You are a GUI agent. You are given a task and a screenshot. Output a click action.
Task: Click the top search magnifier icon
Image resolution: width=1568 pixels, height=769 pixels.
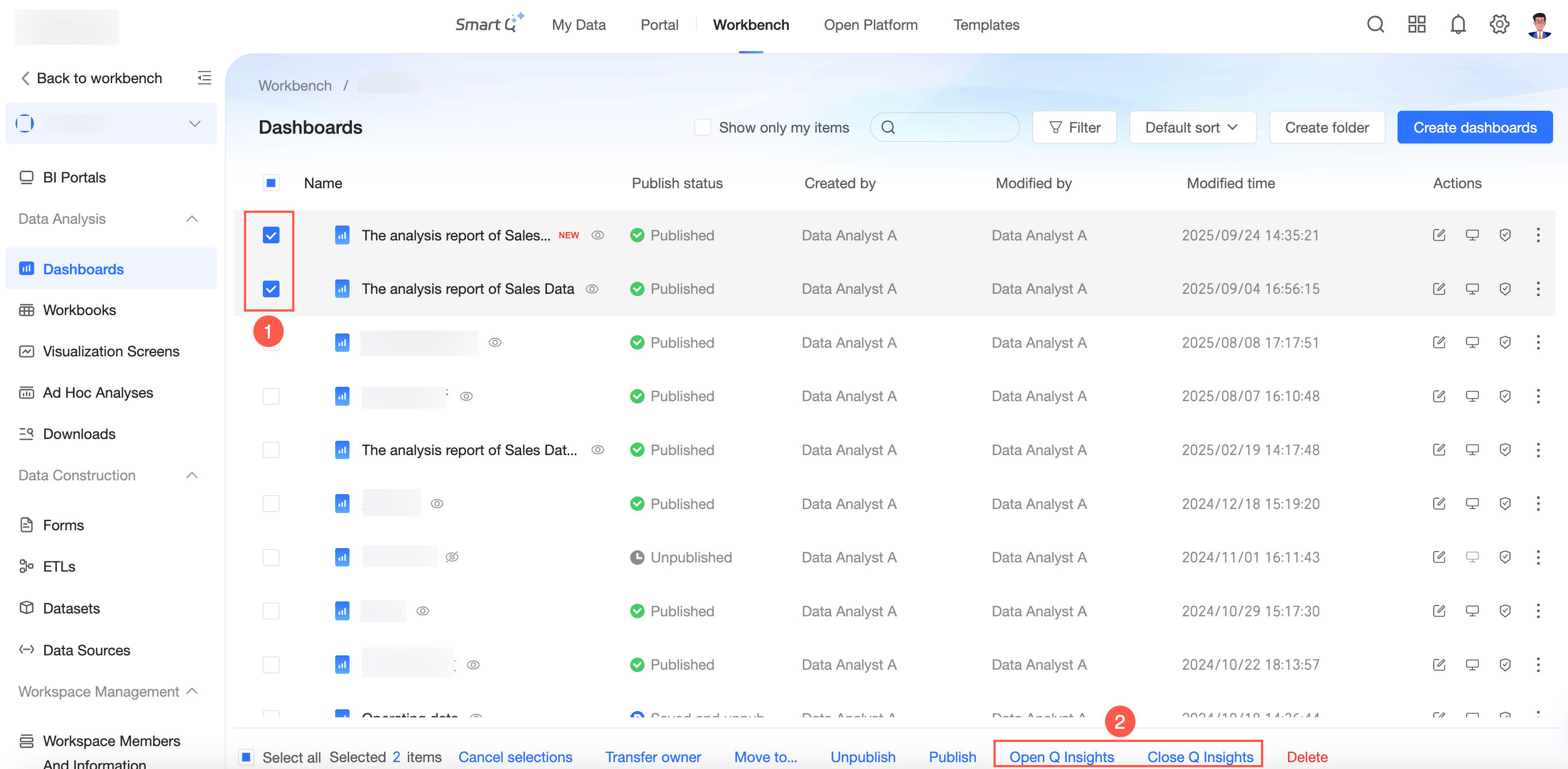coord(1375,25)
